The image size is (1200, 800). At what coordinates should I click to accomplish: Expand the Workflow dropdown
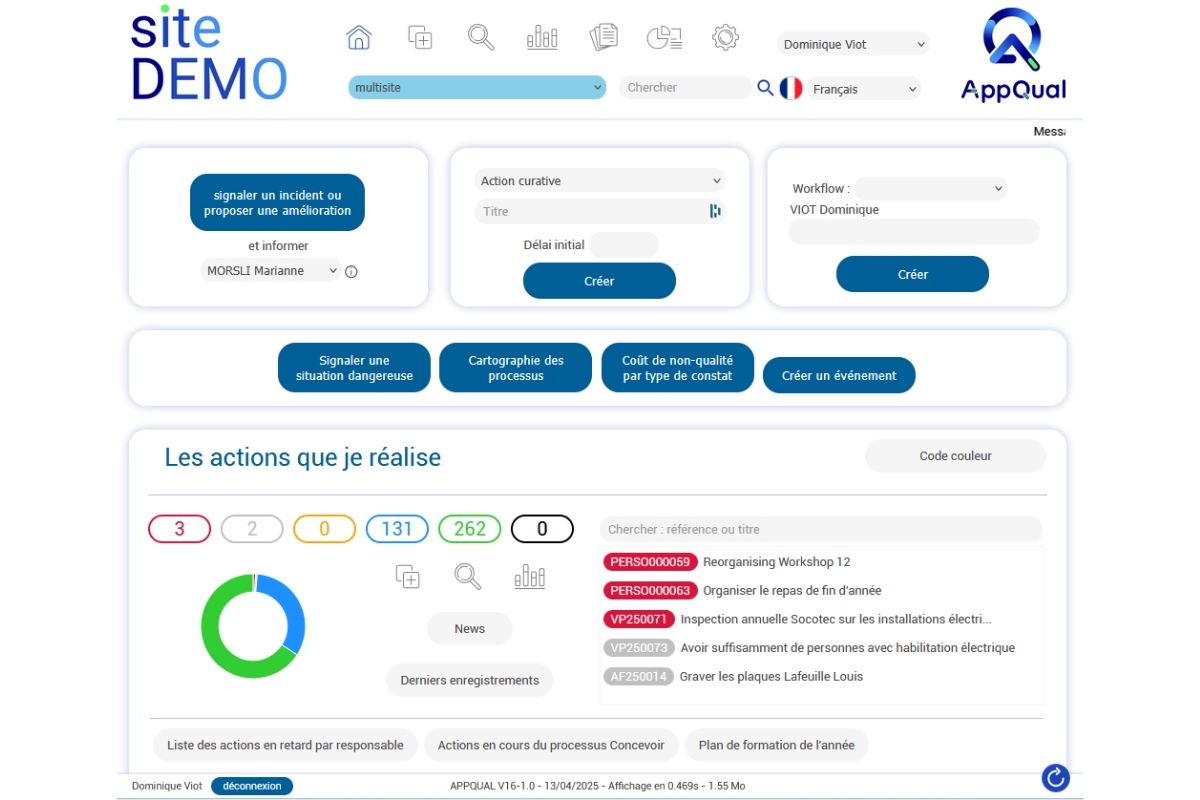pos(930,188)
